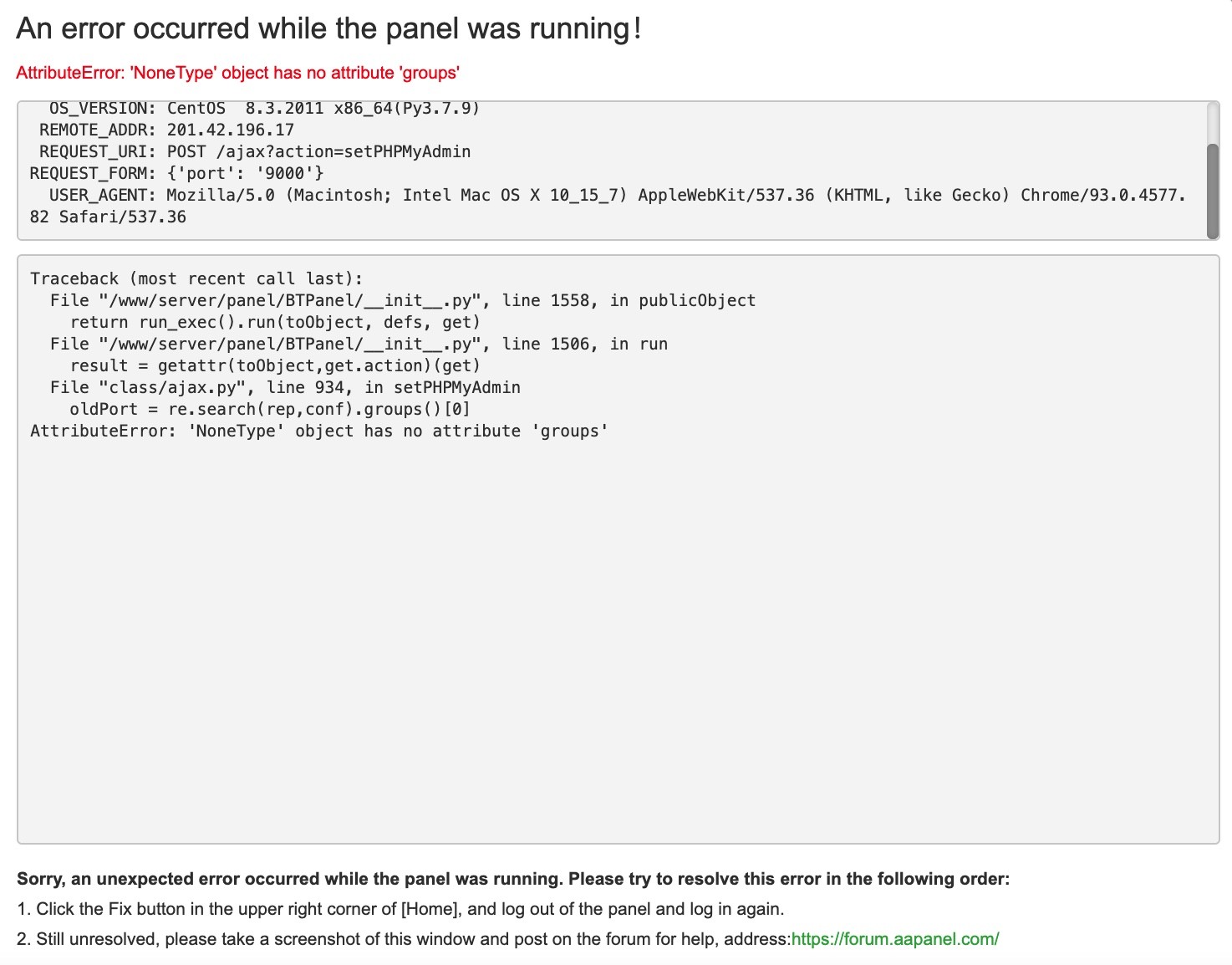Click the 'An error occurred' page heading

(328, 28)
